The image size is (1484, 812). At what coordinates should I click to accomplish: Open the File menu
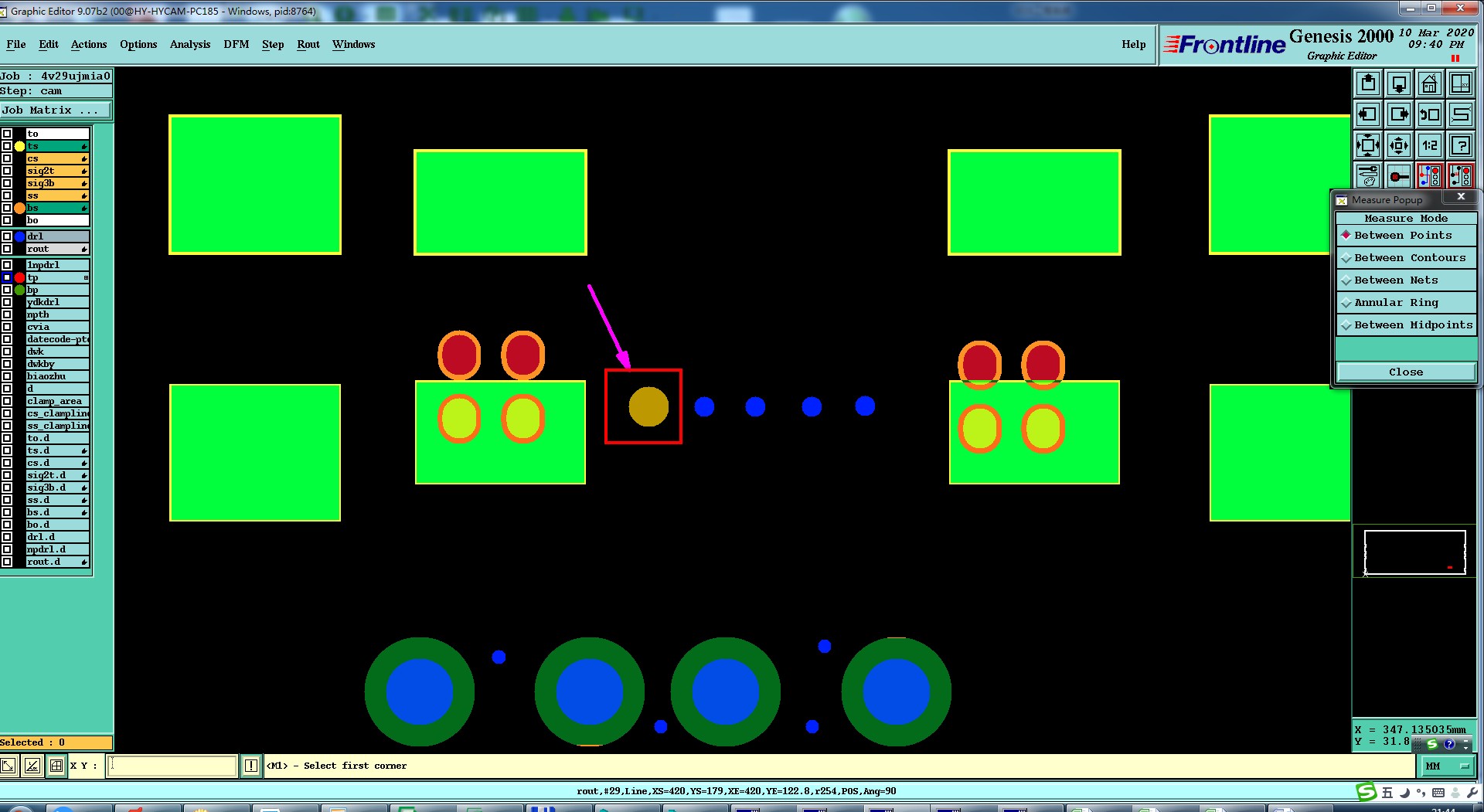click(x=16, y=44)
